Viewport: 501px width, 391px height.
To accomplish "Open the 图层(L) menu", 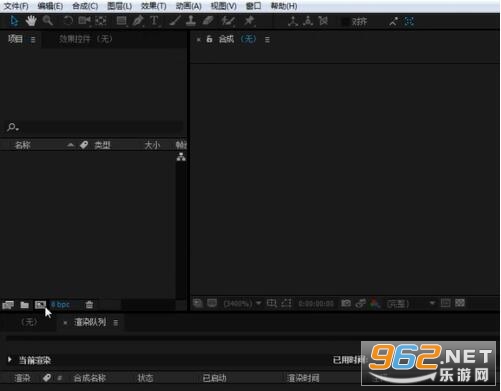I will (119, 6).
